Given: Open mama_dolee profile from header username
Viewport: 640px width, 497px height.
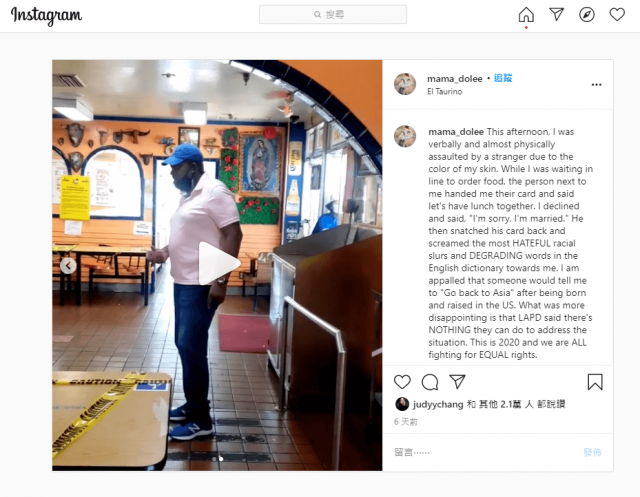Looking at the screenshot, I should tap(454, 78).
